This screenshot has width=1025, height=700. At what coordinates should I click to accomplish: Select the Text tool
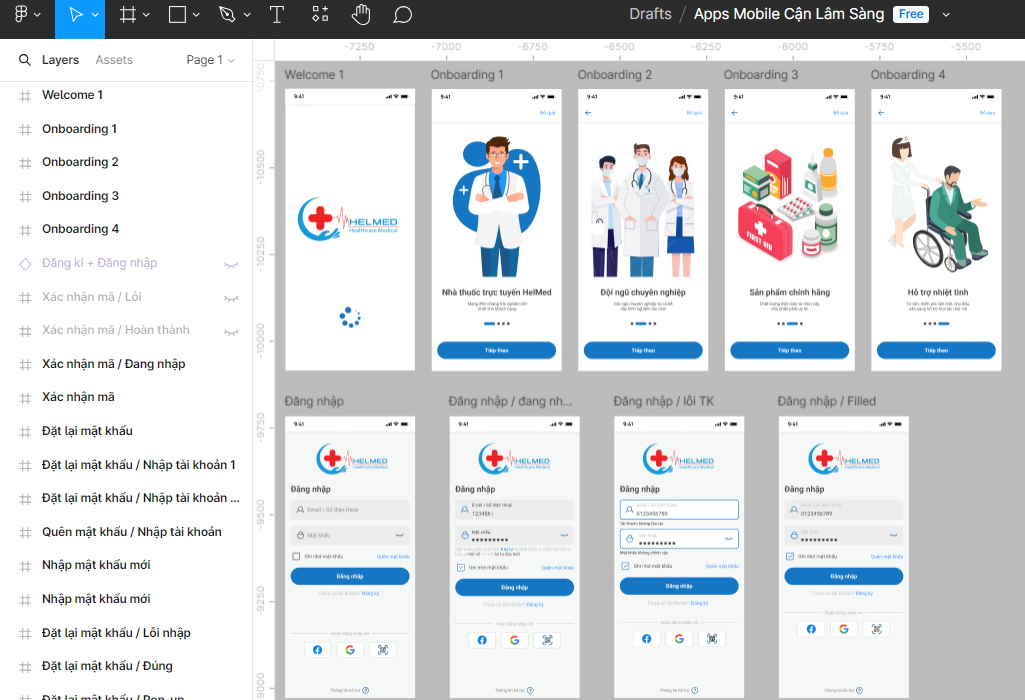277,15
